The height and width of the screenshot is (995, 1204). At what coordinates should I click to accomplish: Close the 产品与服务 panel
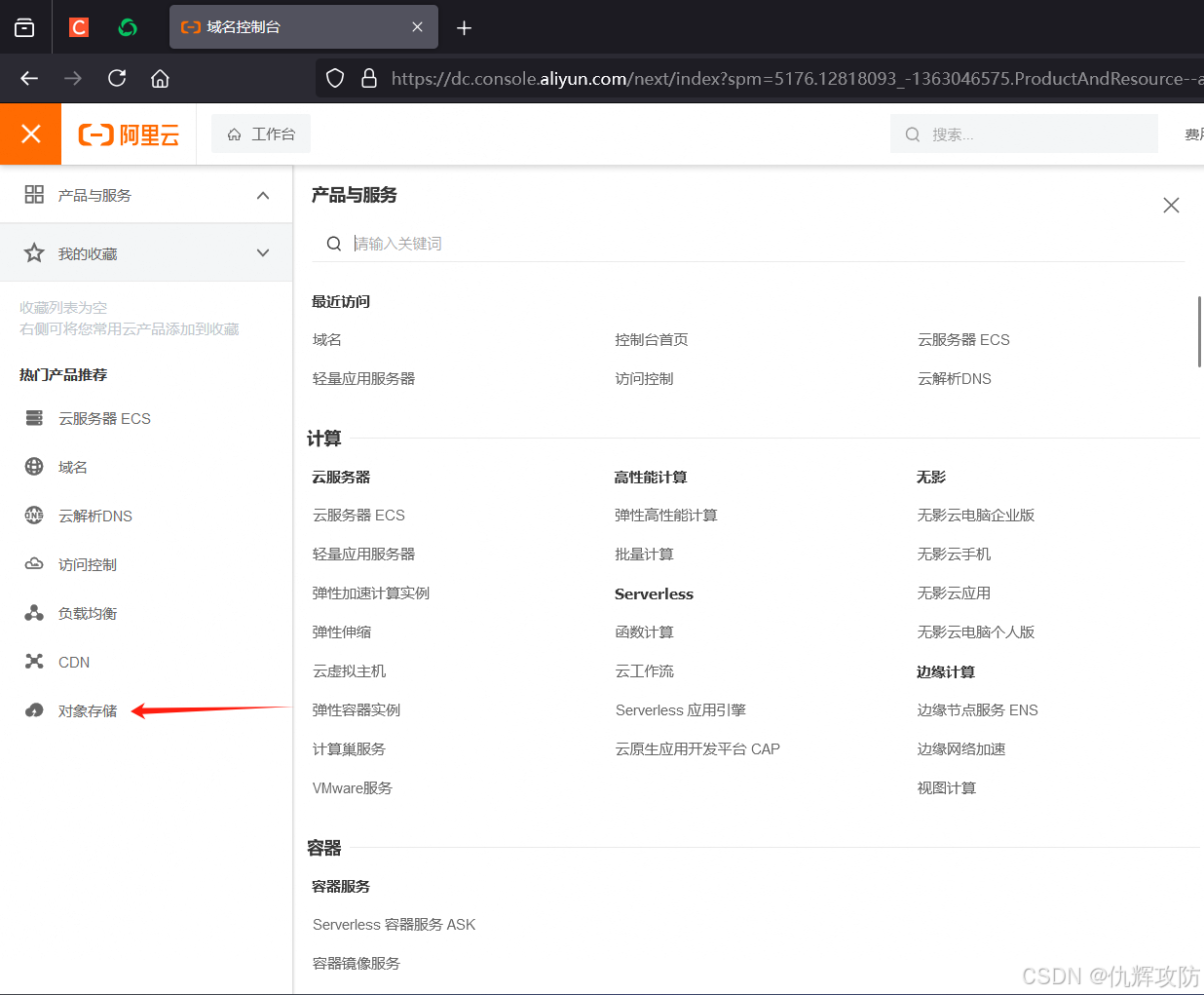[x=1171, y=205]
